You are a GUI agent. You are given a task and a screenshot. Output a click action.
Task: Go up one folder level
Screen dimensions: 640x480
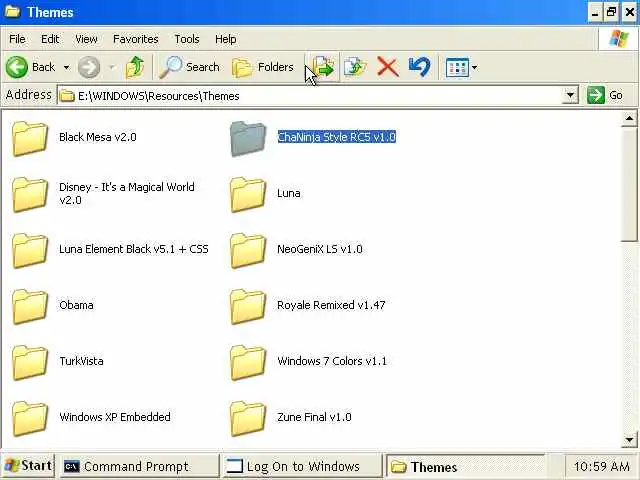(x=135, y=67)
